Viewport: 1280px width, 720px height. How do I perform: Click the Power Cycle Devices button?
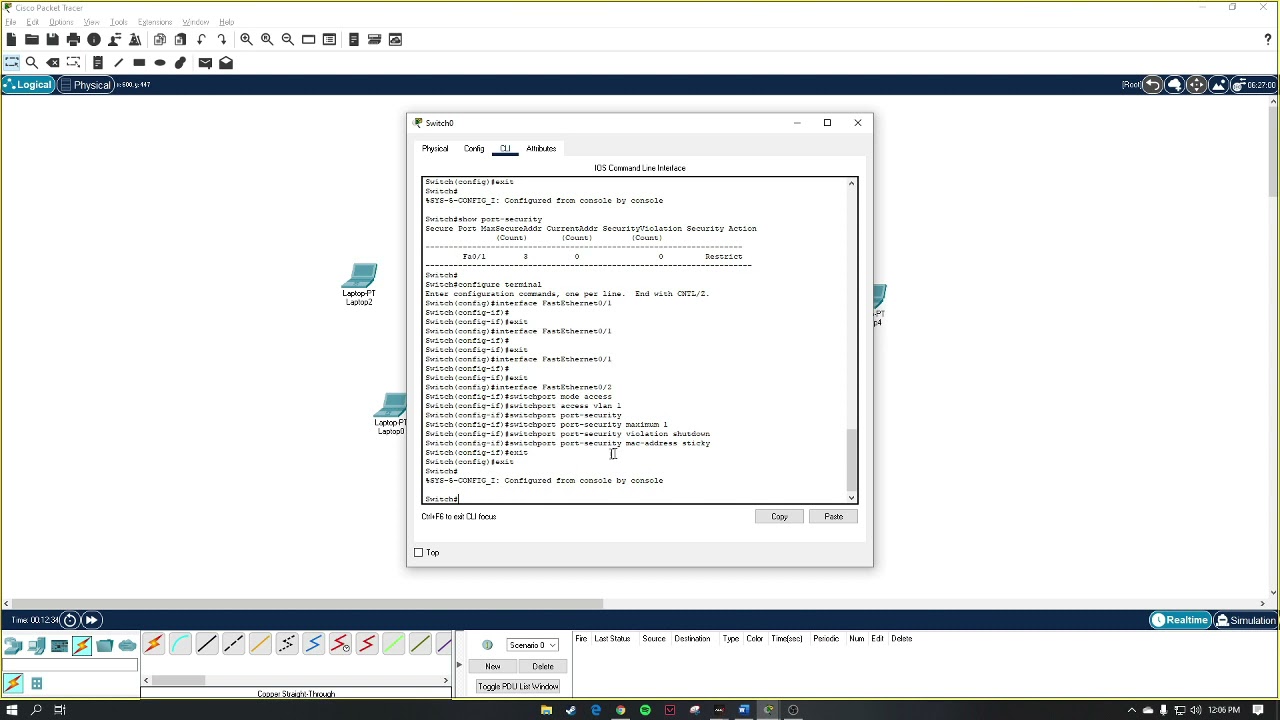tap(70, 621)
